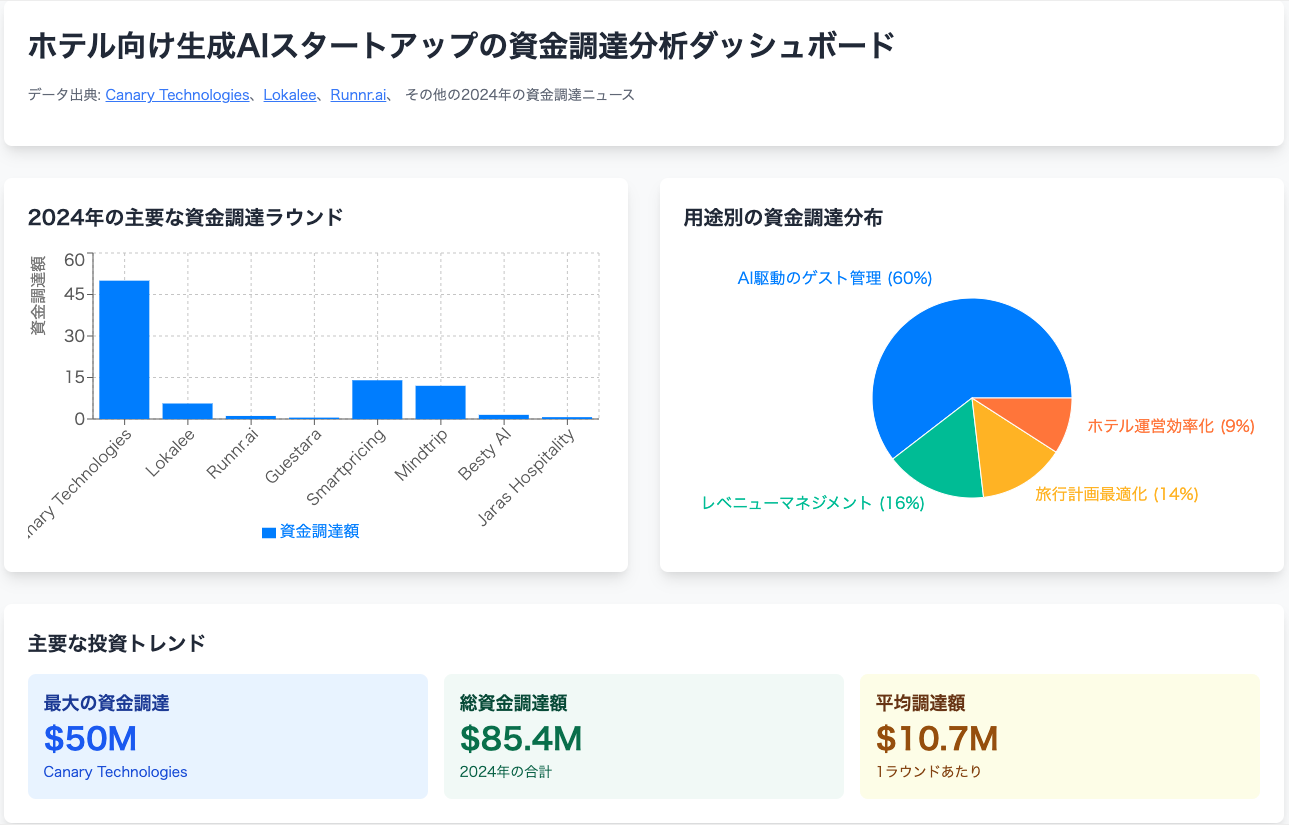The height and width of the screenshot is (828, 1289).
Task: Click the 最大の資金調達 stat card
Action: (x=228, y=735)
